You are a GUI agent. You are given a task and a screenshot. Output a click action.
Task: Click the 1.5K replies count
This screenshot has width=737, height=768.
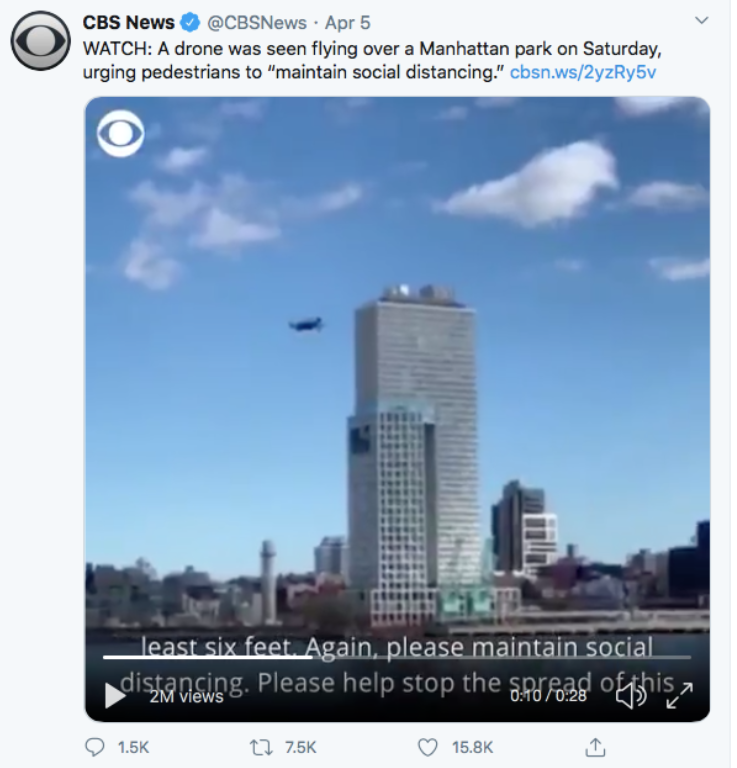pos(133,747)
